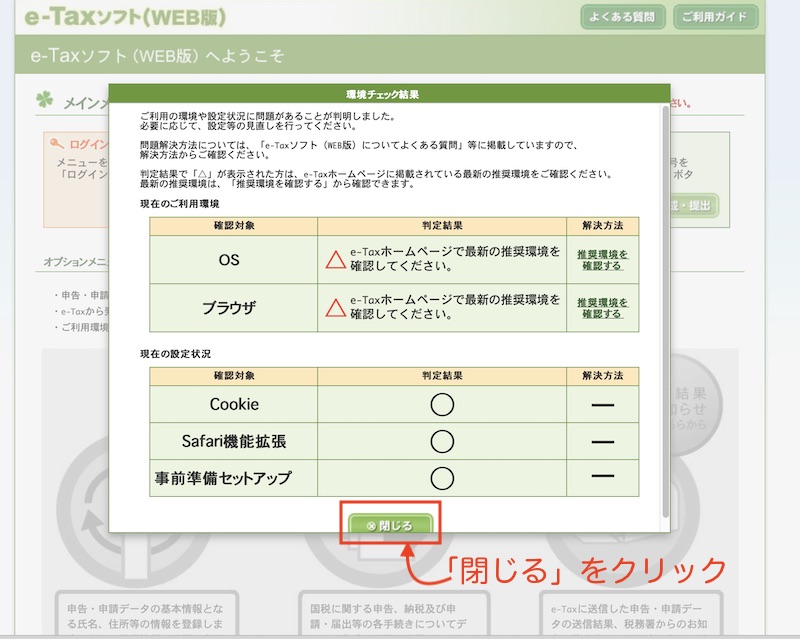
Task: Click the e-Taxソフト(WEB版) logo
Action: [125, 16]
